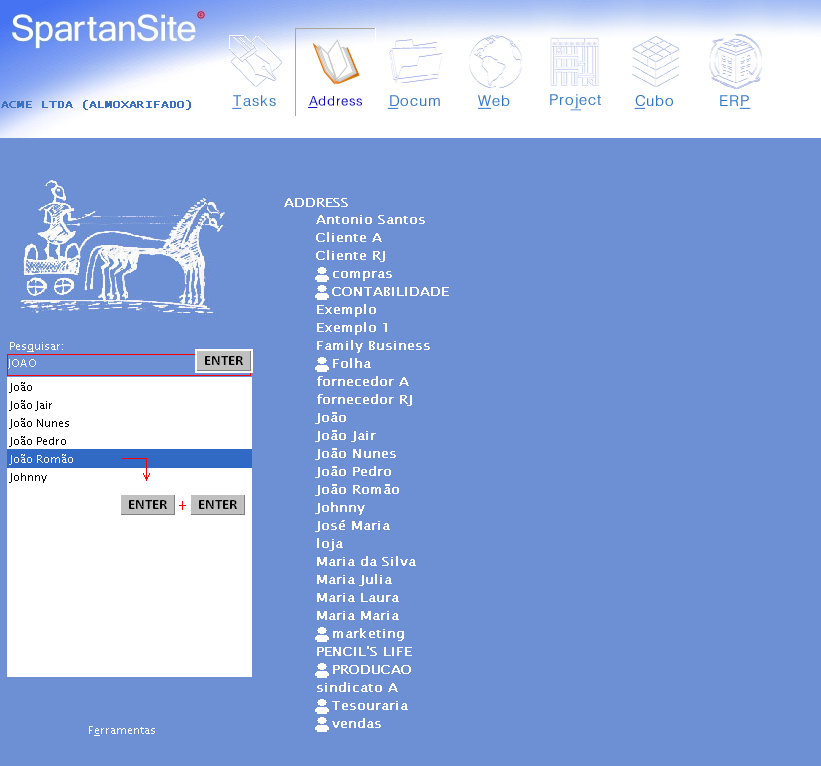Open João Romão in address list

[x=358, y=490]
